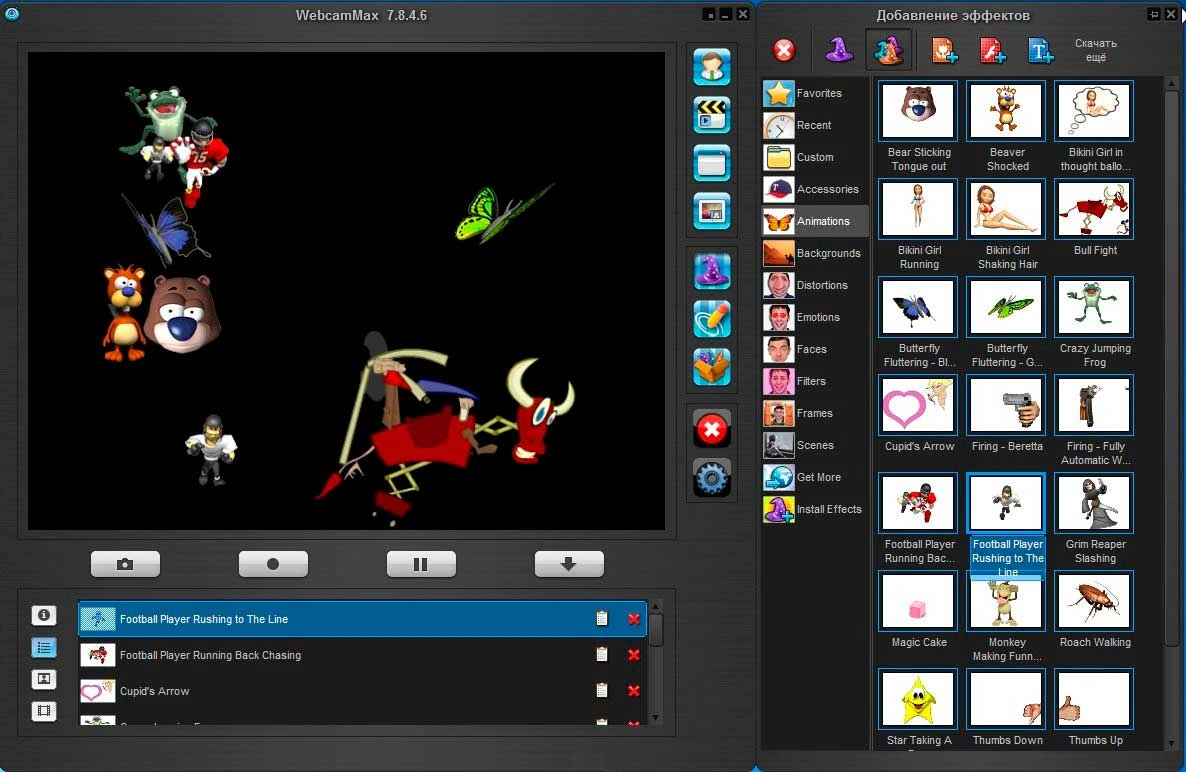Open the gear settings icon
The image size is (1186, 772).
point(711,478)
